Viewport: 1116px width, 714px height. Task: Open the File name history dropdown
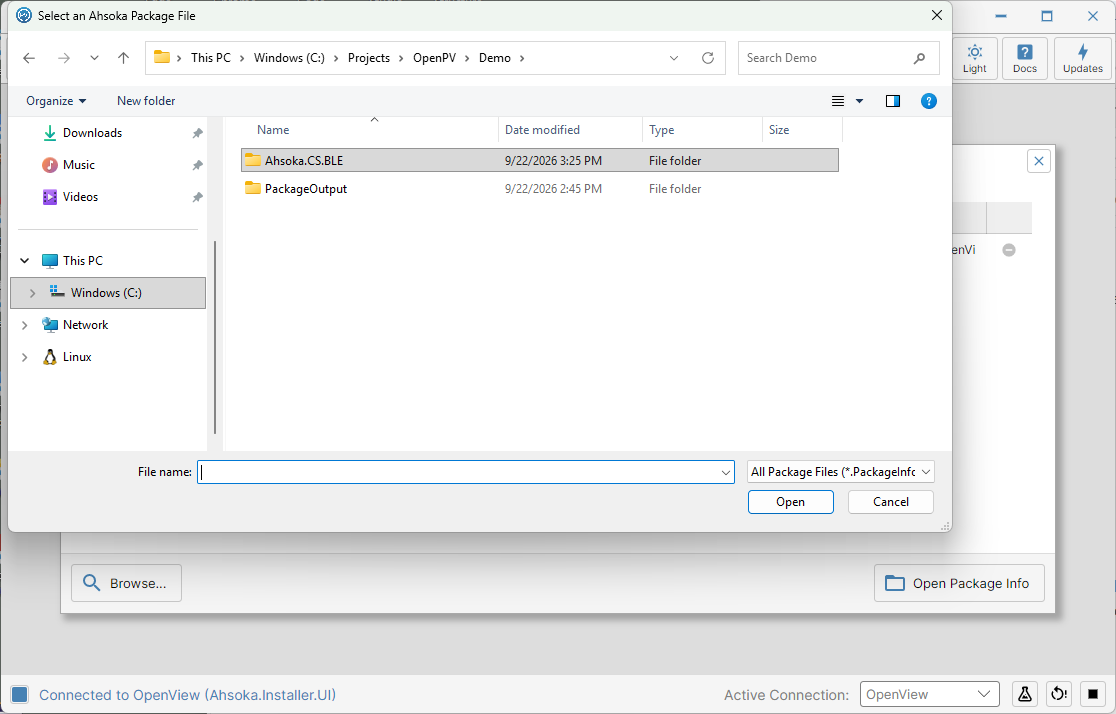tap(725, 472)
